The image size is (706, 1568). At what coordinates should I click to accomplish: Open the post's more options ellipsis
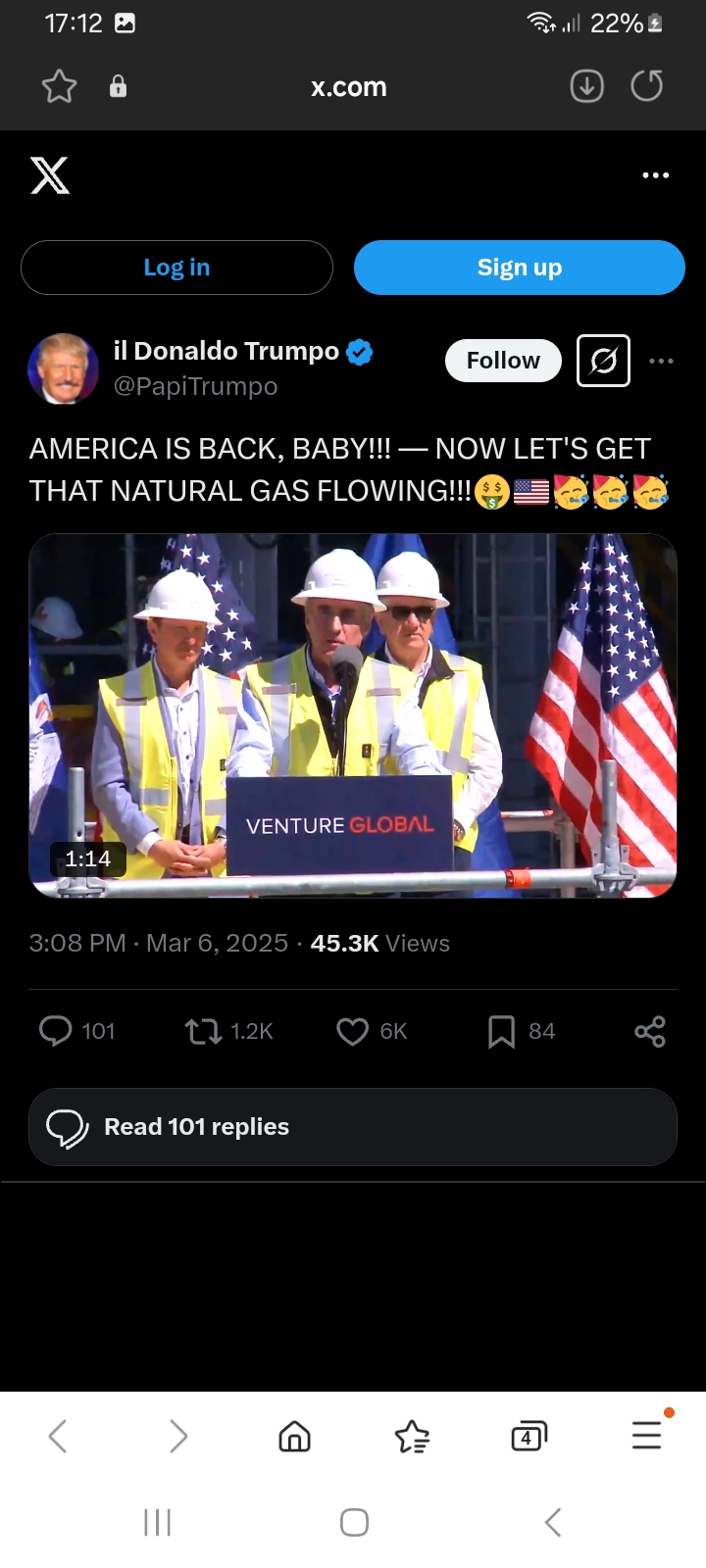(x=662, y=361)
